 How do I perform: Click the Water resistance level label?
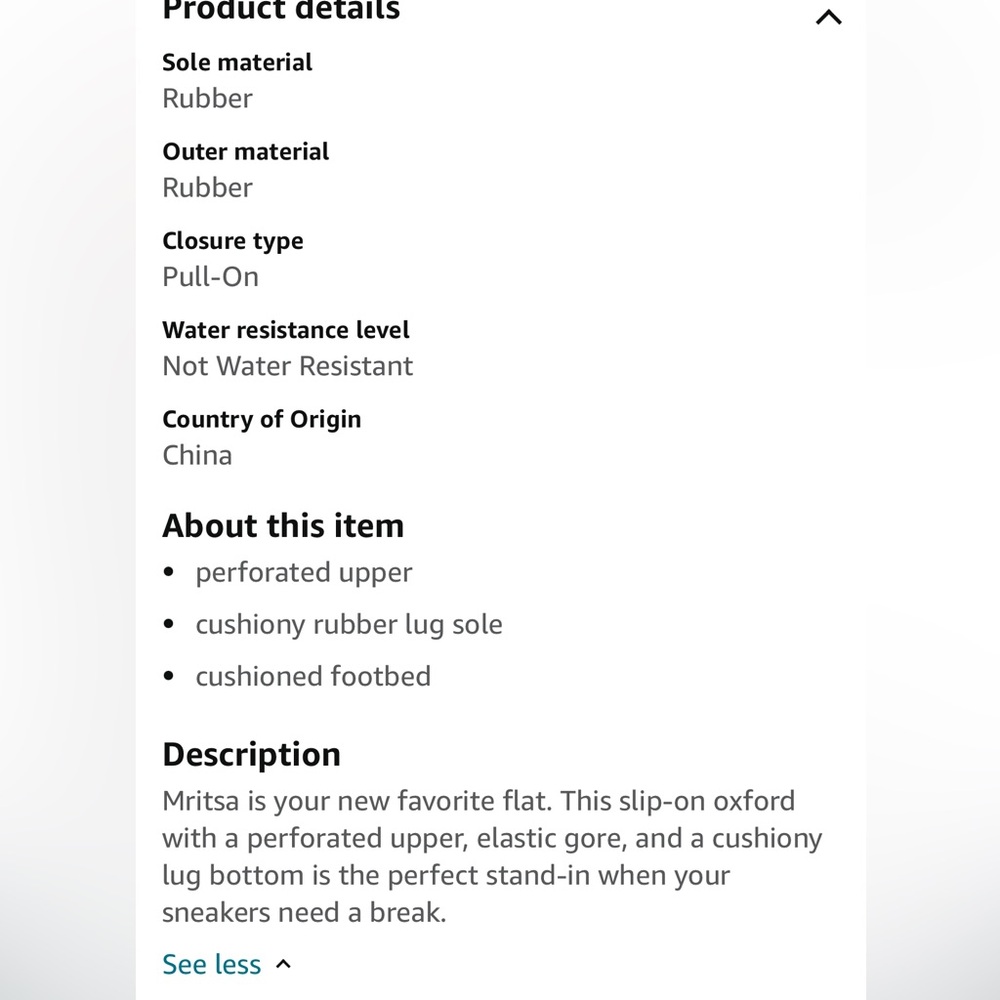pos(286,330)
